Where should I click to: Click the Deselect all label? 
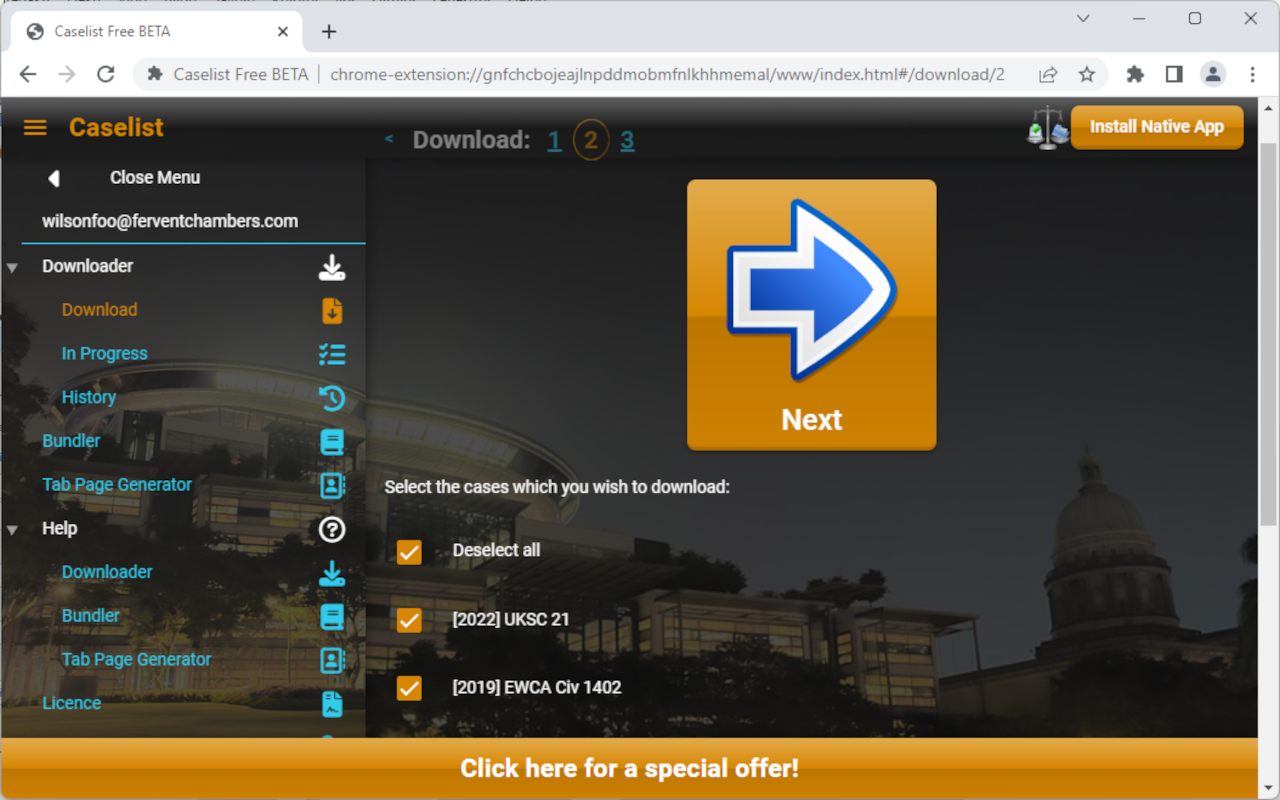coord(496,550)
